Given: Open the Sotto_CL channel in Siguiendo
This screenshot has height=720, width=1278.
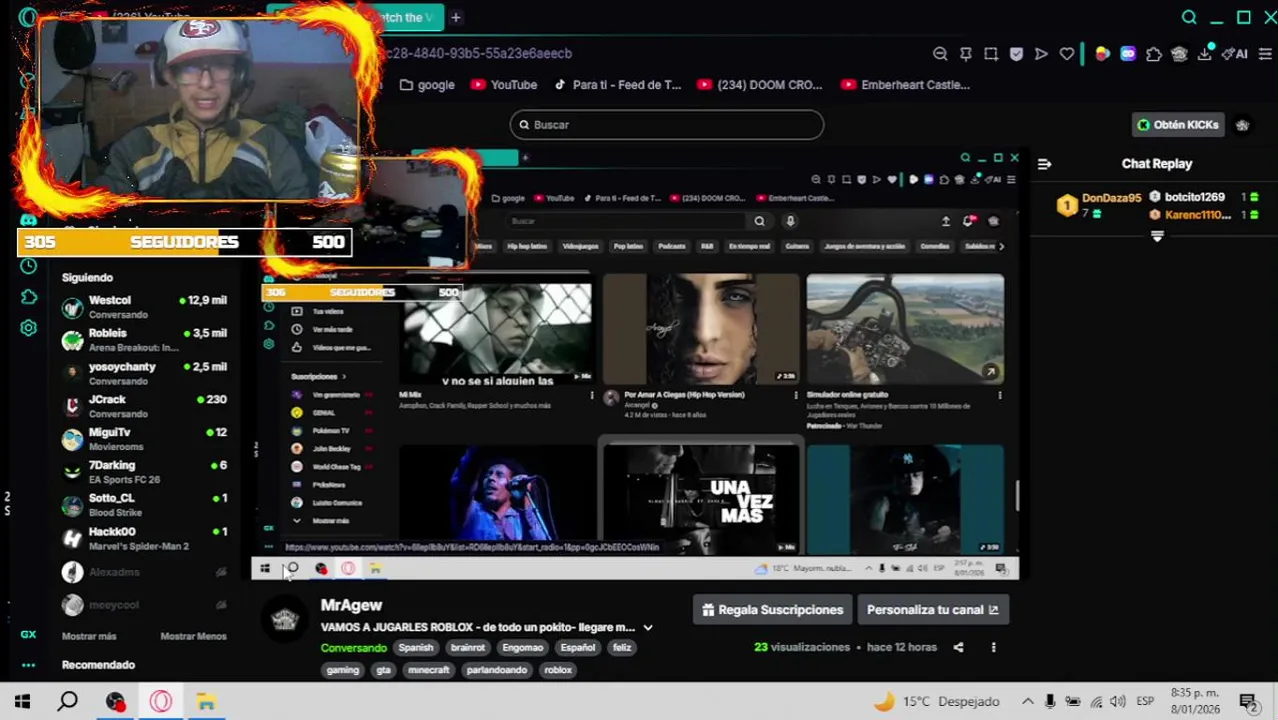Looking at the screenshot, I should click(144, 505).
